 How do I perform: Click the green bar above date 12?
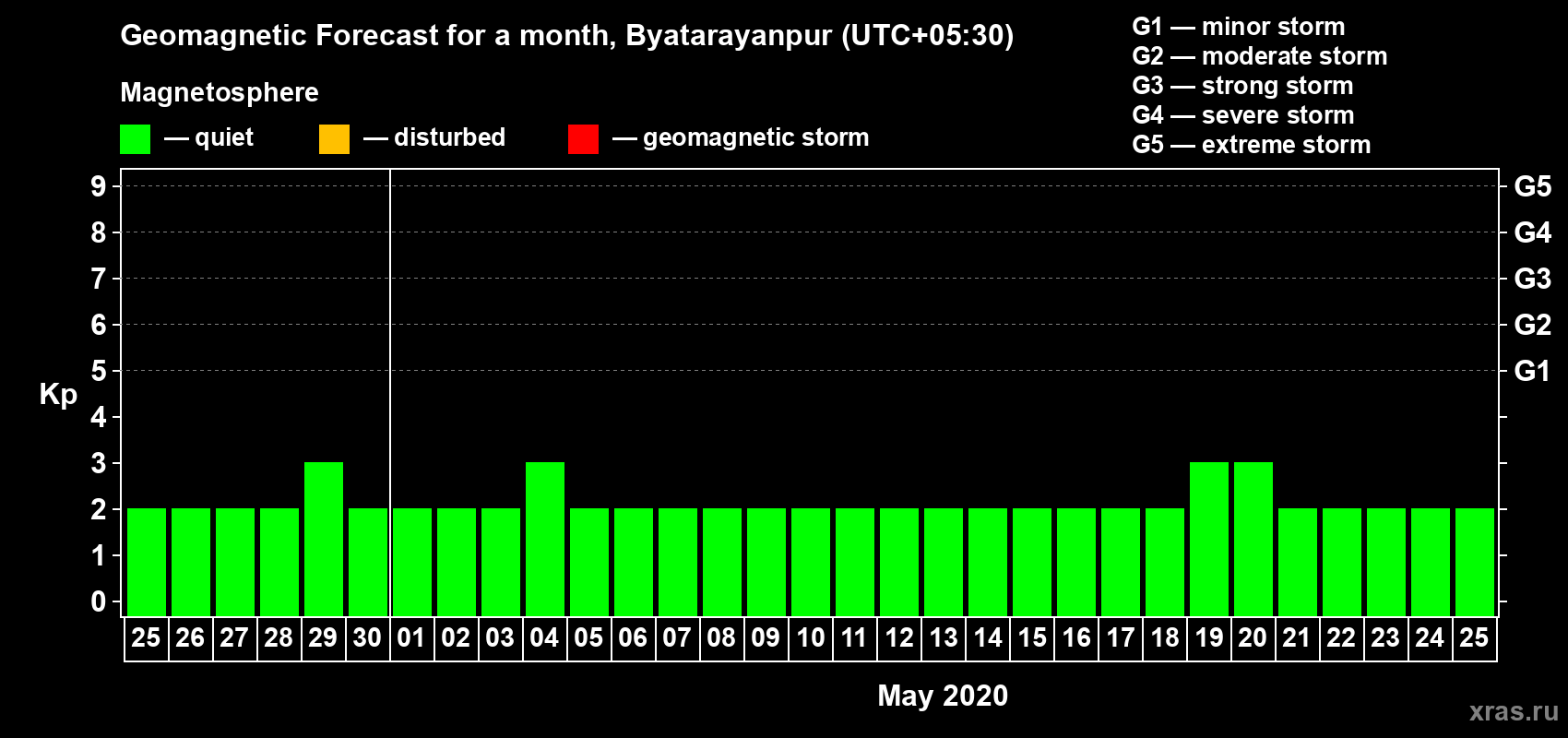click(x=899, y=562)
